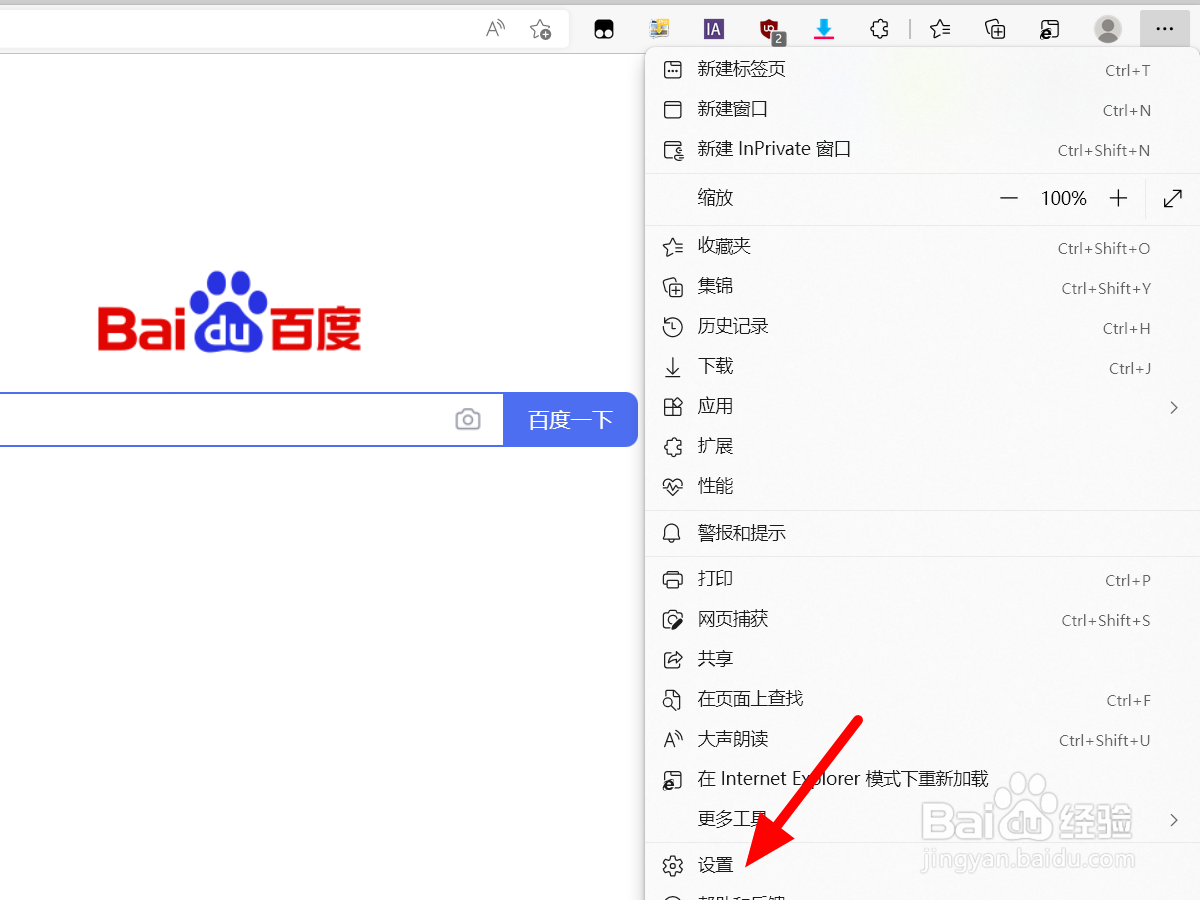Open the Extensions puzzle piece icon
The height and width of the screenshot is (900, 1200).
tap(879, 29)
